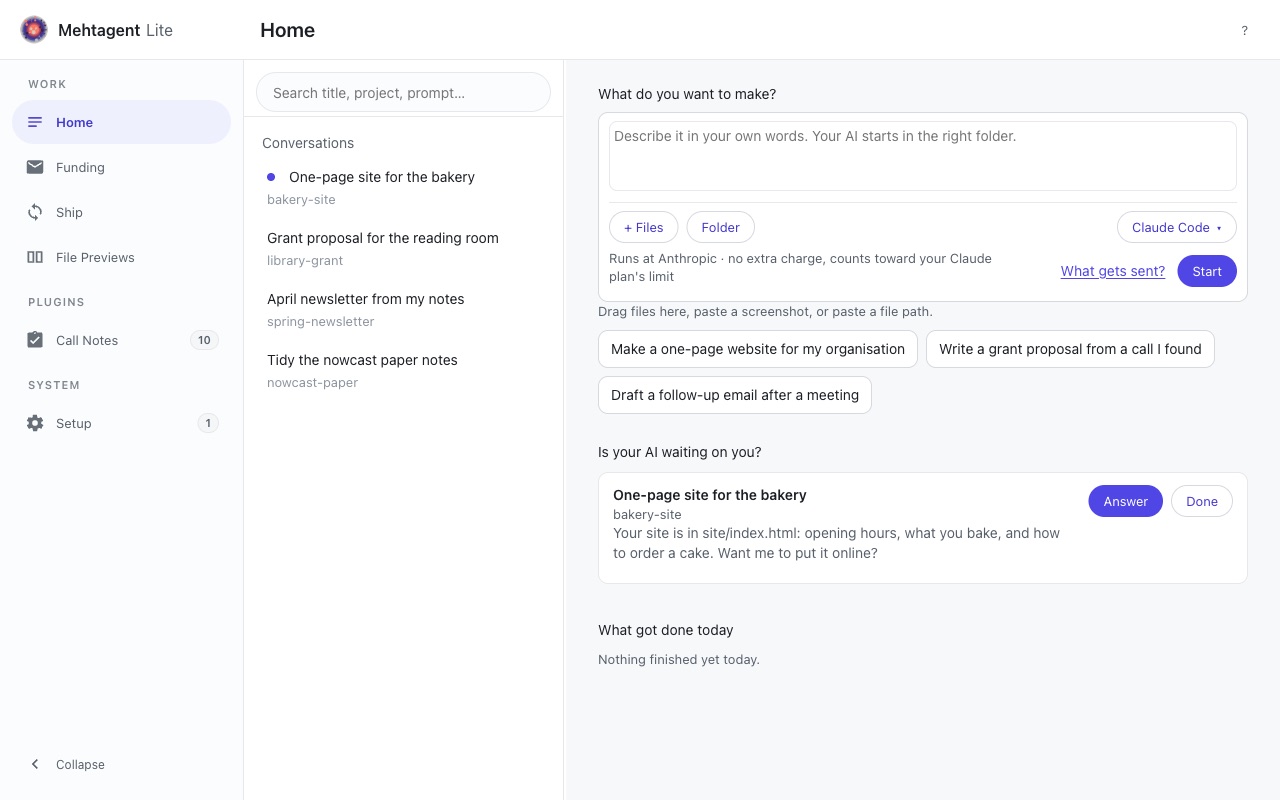Open the Ship section label
Image resolution: width=1280 pixels, height=800 pixels.
(x=69, y=212)
